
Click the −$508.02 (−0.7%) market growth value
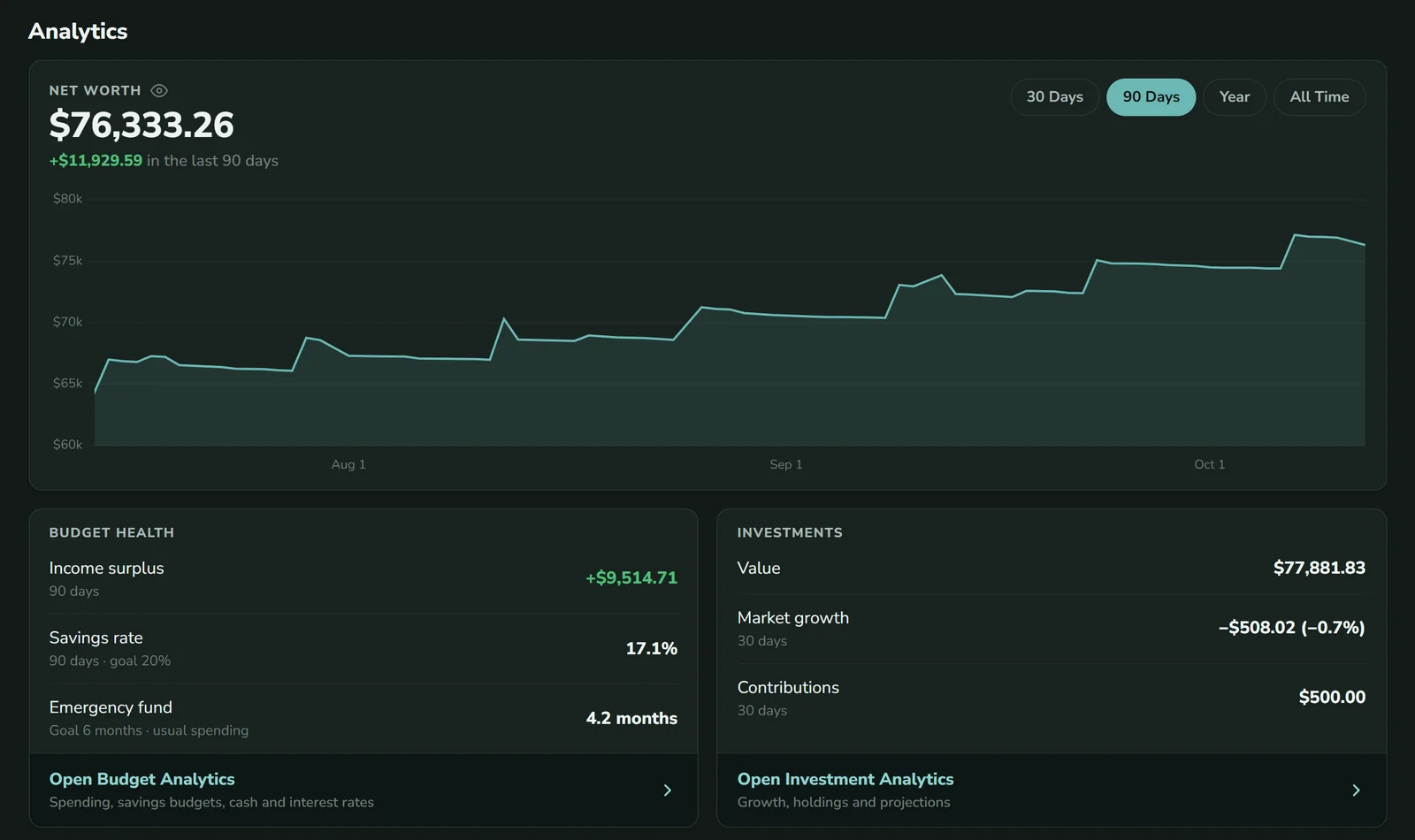click(1291, 627)
